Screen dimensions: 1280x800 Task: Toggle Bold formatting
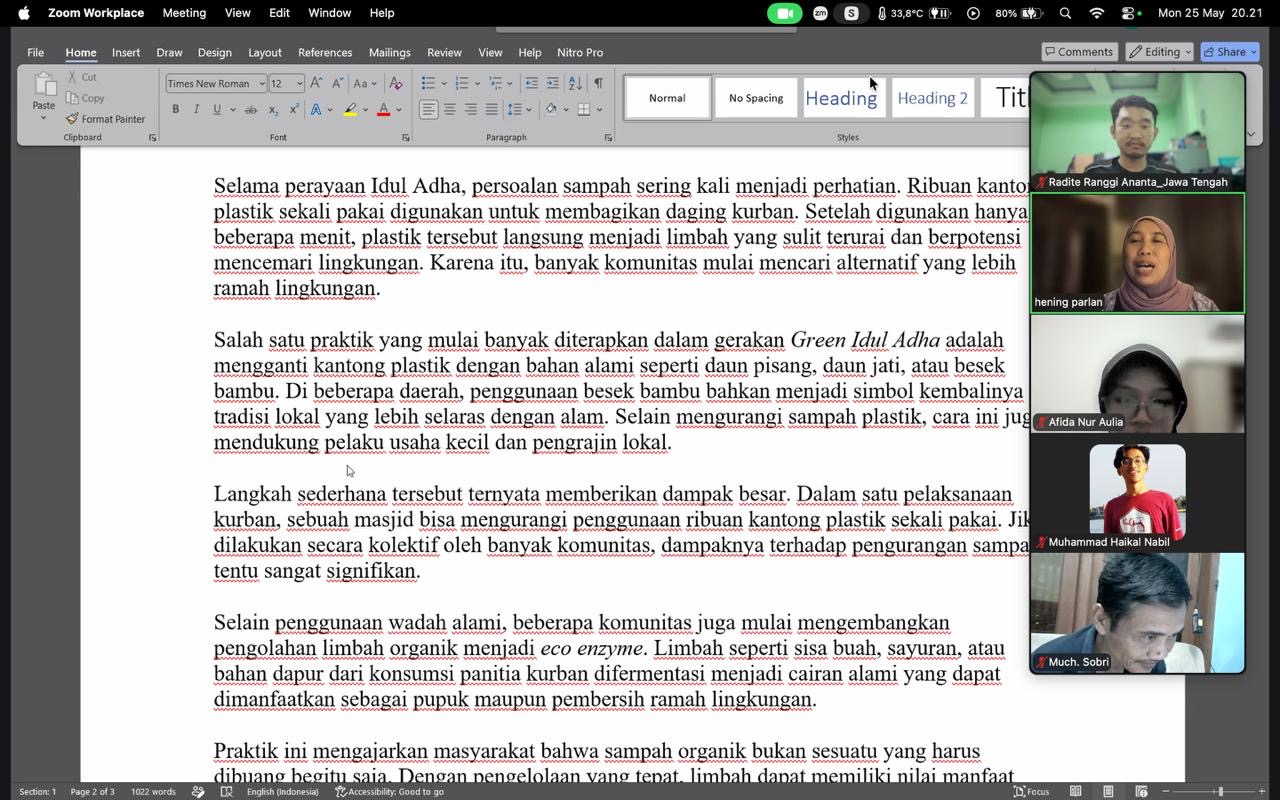(176, 110)
